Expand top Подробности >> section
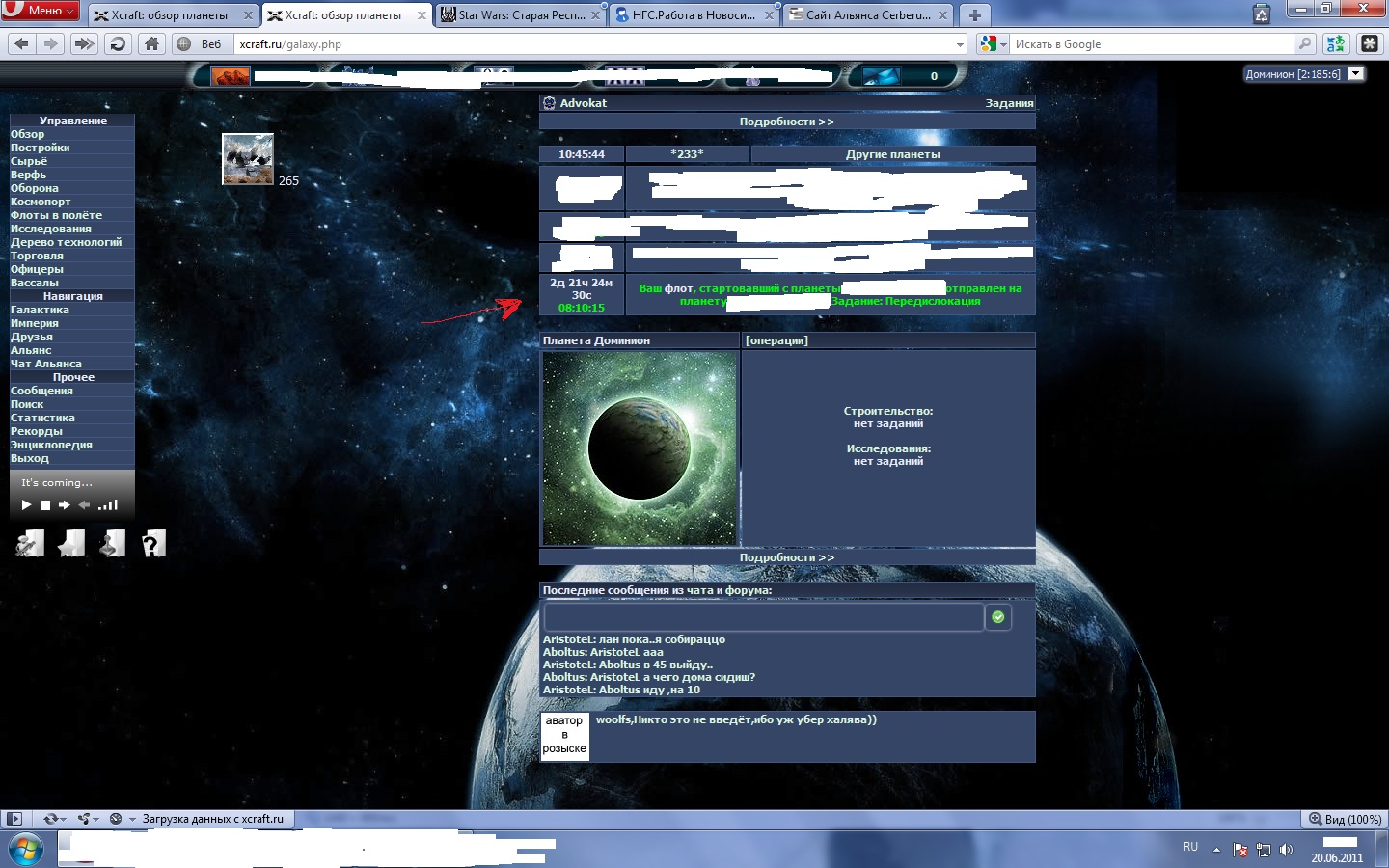 click(787, 122)
